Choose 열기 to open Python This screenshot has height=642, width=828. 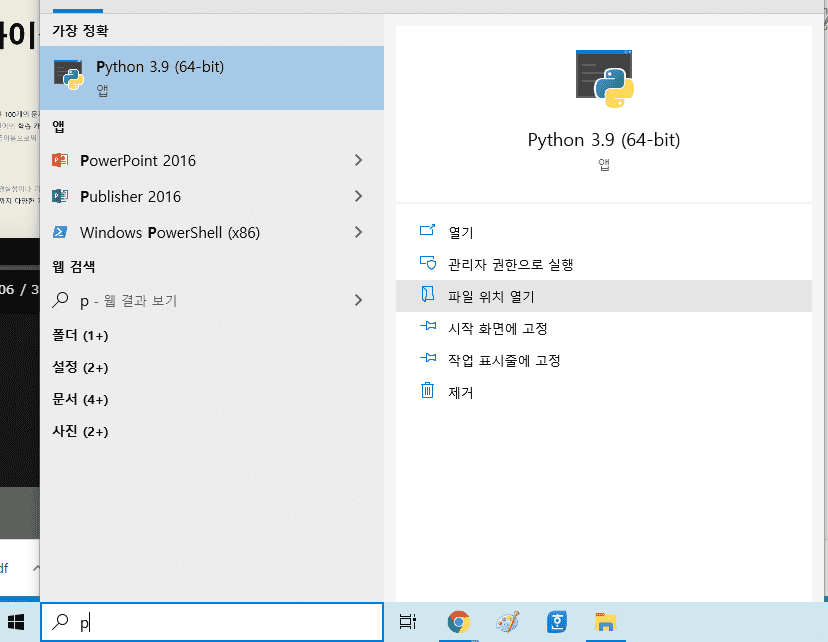point(604,232)
